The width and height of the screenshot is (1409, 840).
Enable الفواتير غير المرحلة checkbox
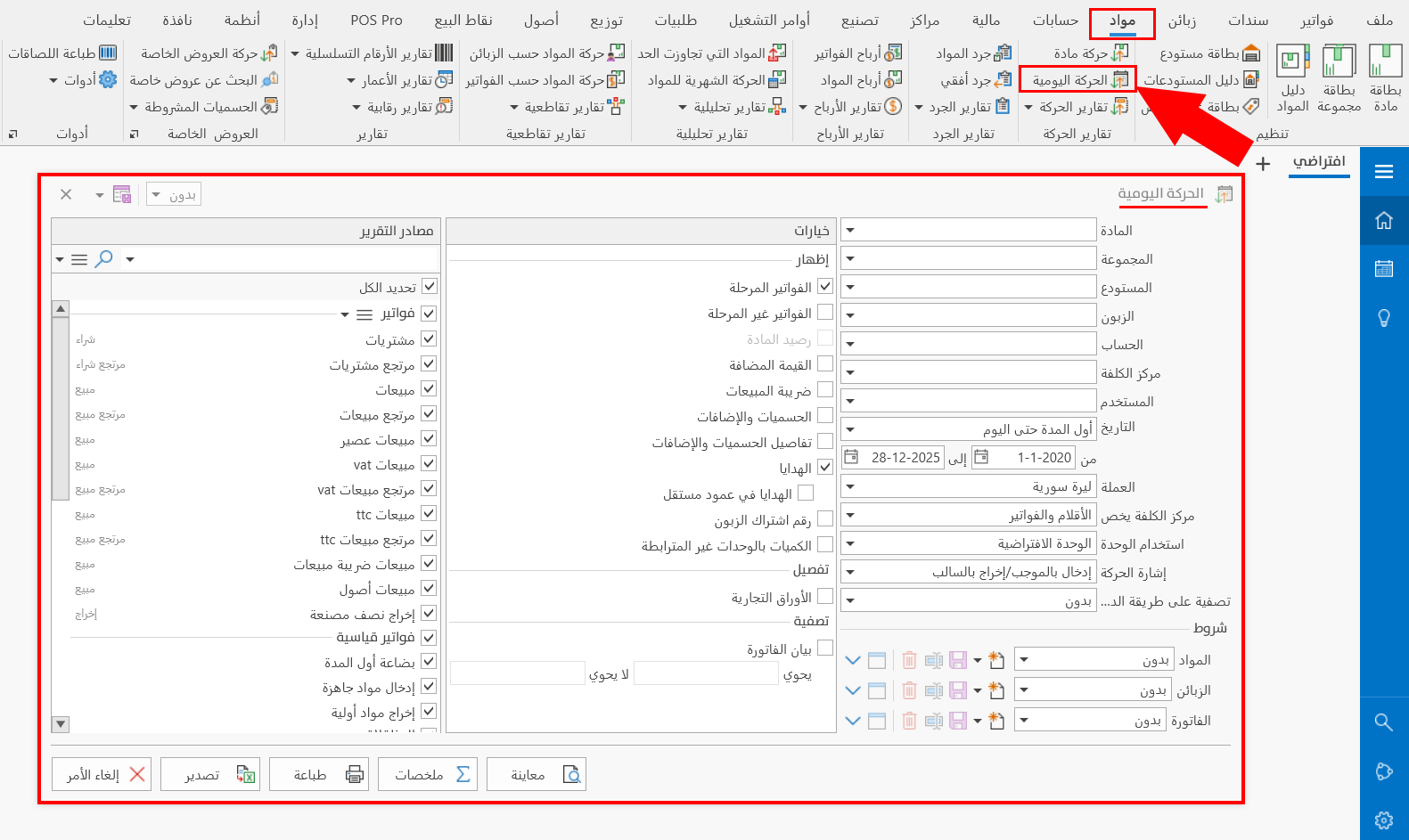click(825, 313)
